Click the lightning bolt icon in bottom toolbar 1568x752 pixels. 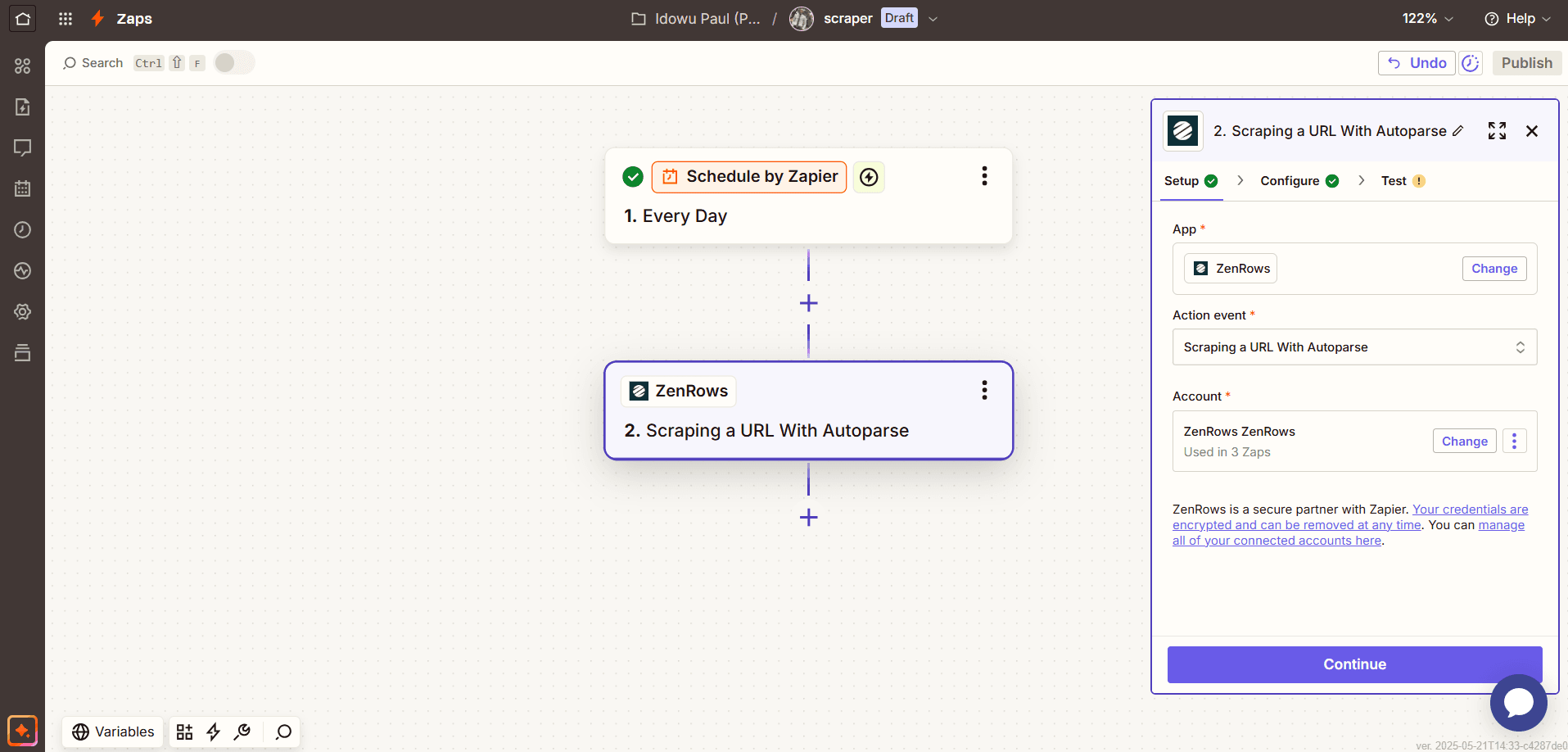[214, 732]
